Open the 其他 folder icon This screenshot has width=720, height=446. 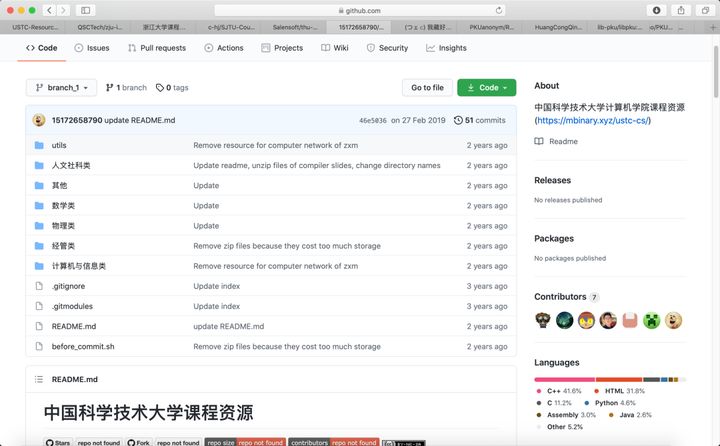[x=39, y=186]
